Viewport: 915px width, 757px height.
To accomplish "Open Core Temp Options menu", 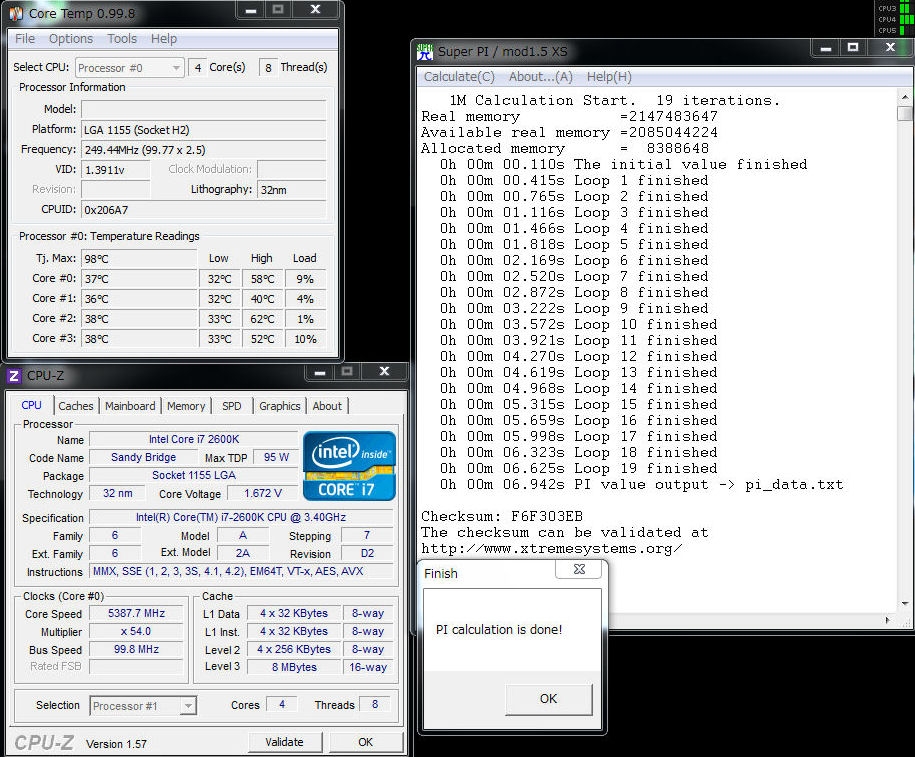I will 71,39.
